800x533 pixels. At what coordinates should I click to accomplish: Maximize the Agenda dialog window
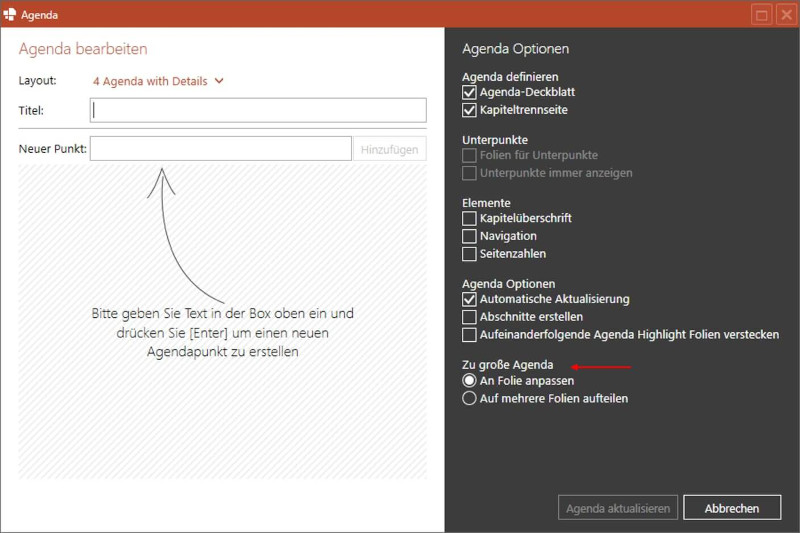click(x=762, y=14)
